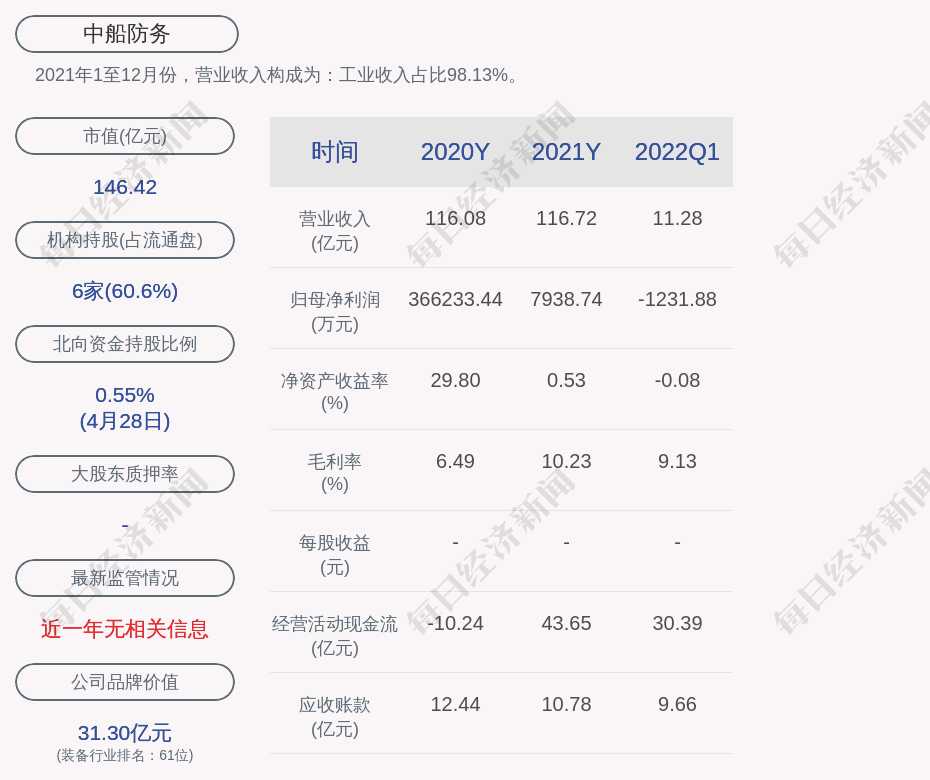Select ROE value 29.80
The height and width of the screenshot is (780, 930).
point(456,380)
